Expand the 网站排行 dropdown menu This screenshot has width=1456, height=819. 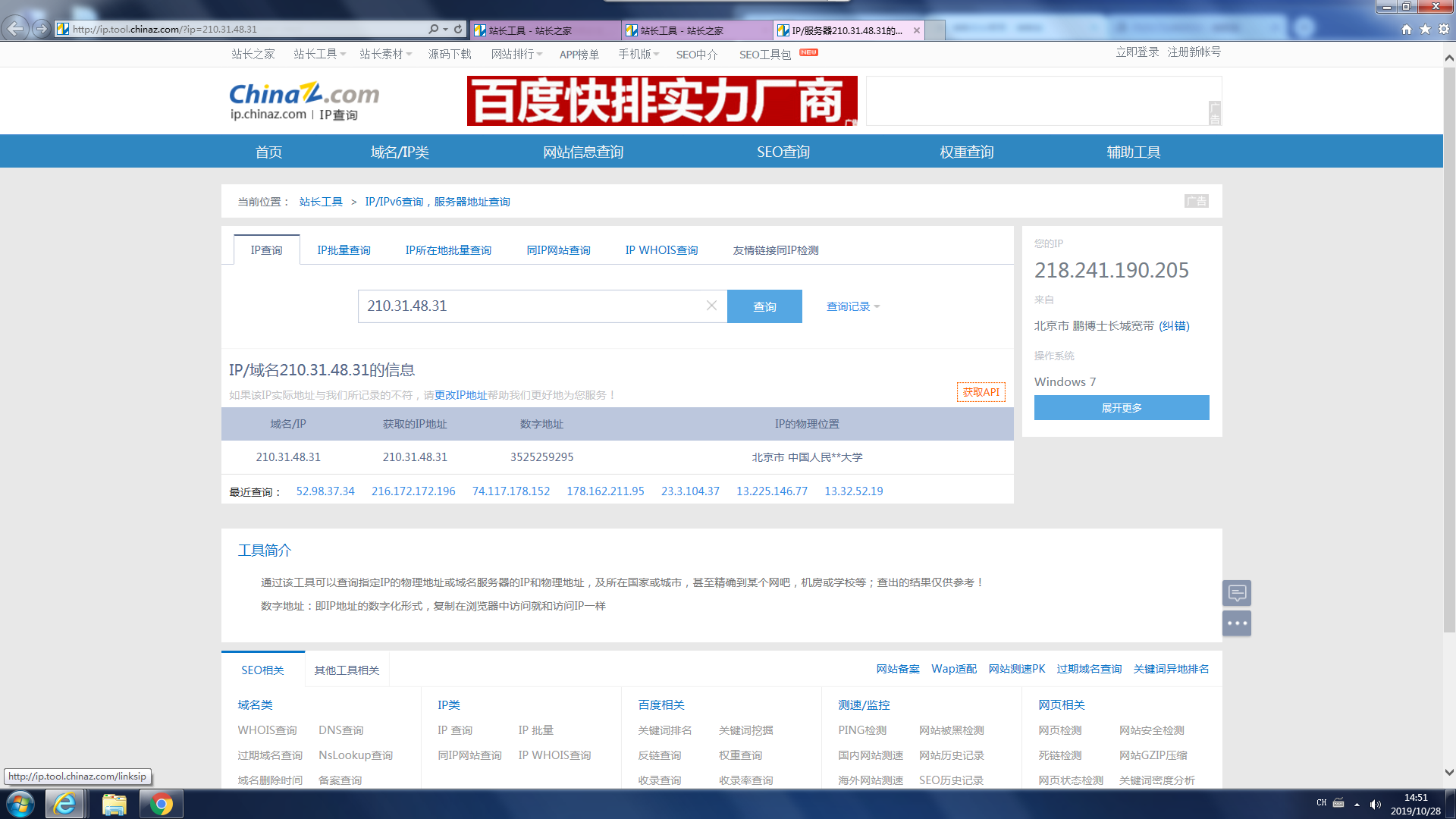pyautogui.click(x=516, y=54)
